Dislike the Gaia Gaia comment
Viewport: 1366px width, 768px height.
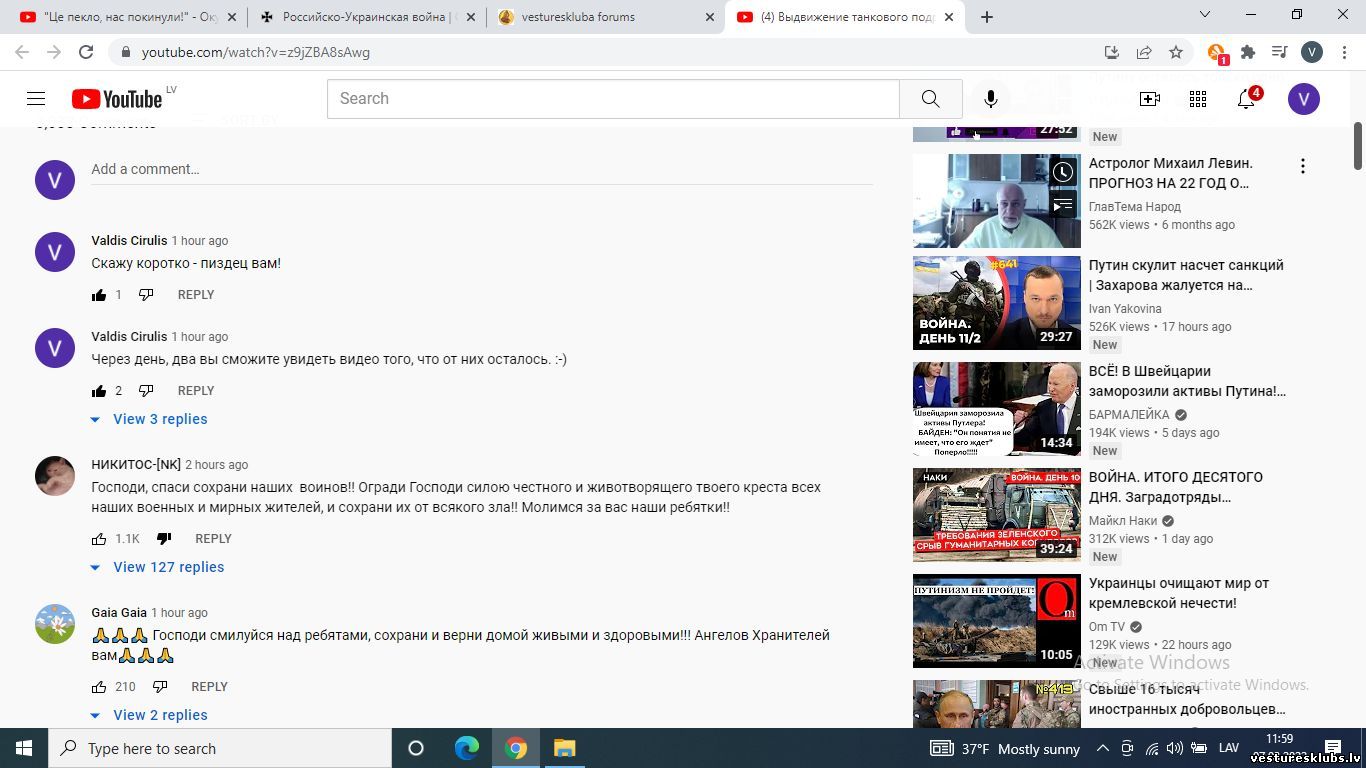(x=160, y=687)
